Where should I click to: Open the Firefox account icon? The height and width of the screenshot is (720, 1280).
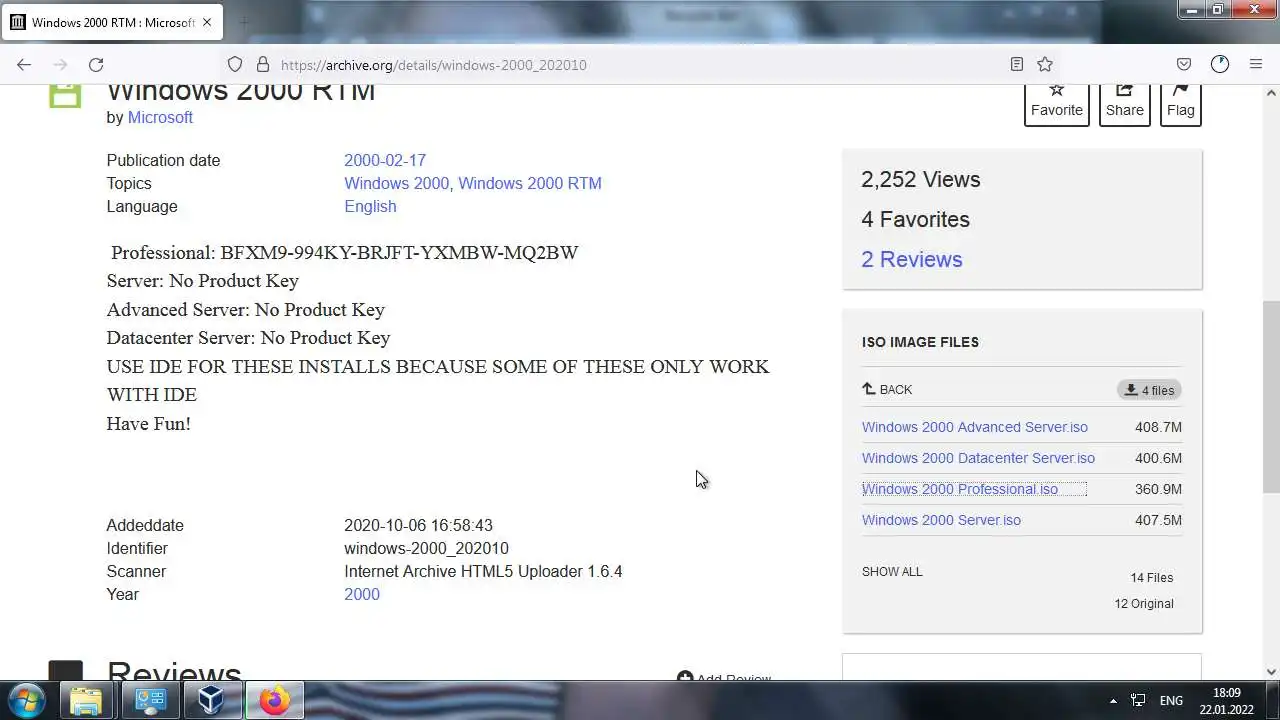1220,64
